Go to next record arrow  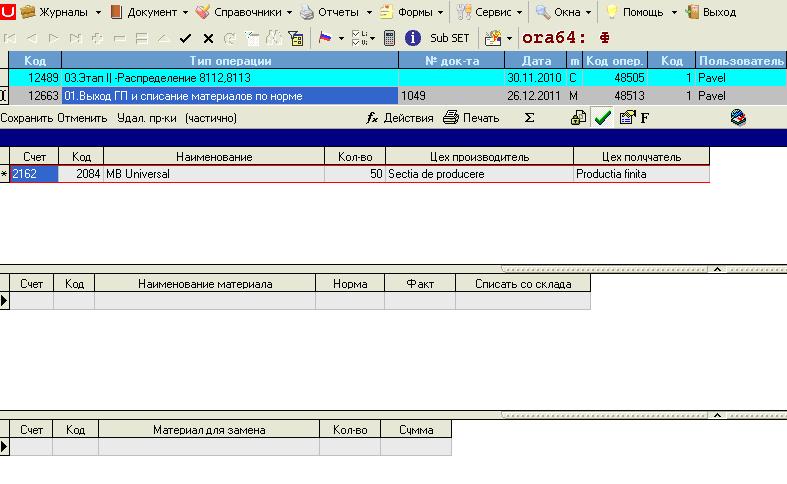tap(53, 38)
